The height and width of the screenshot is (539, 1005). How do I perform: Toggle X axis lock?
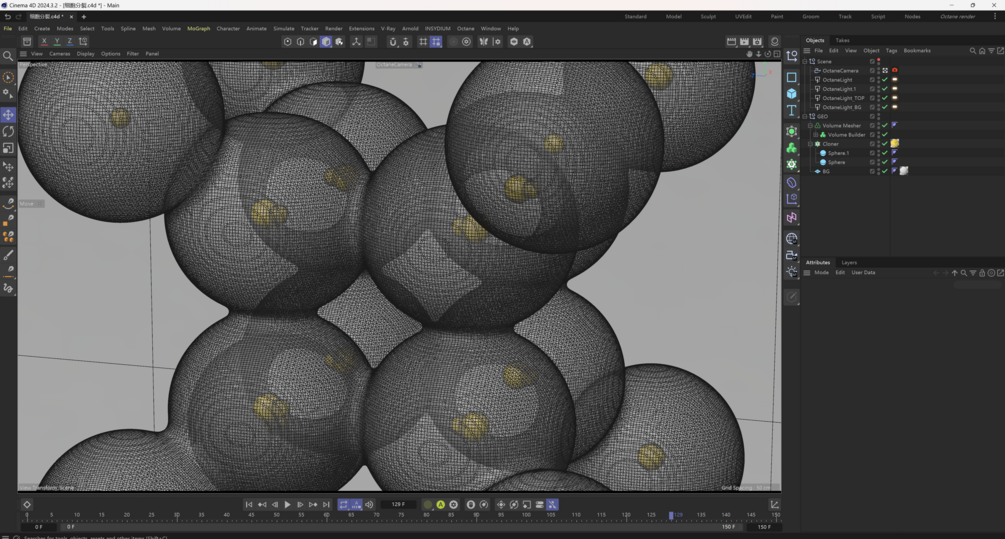point(44,42)
